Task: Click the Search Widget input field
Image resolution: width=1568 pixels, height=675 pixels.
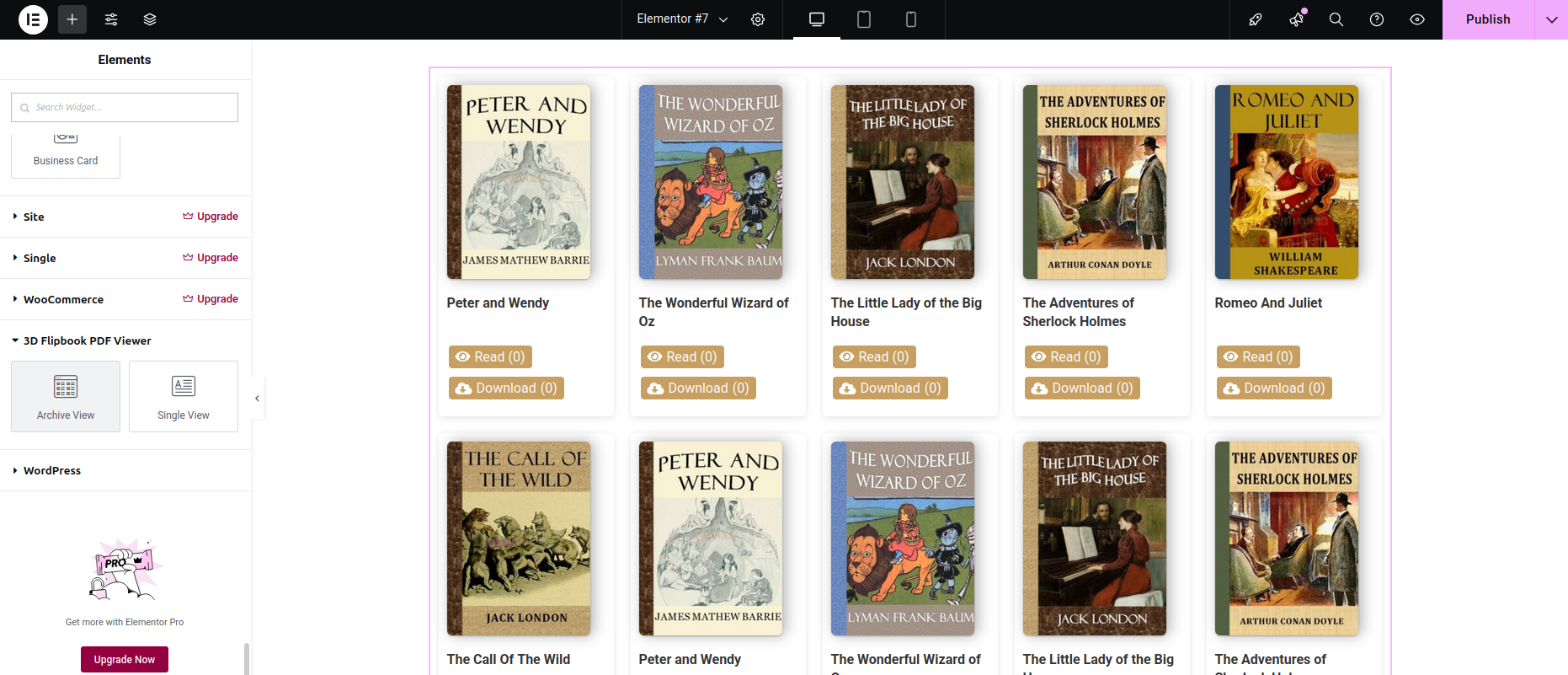Action: tap(125, 107)
